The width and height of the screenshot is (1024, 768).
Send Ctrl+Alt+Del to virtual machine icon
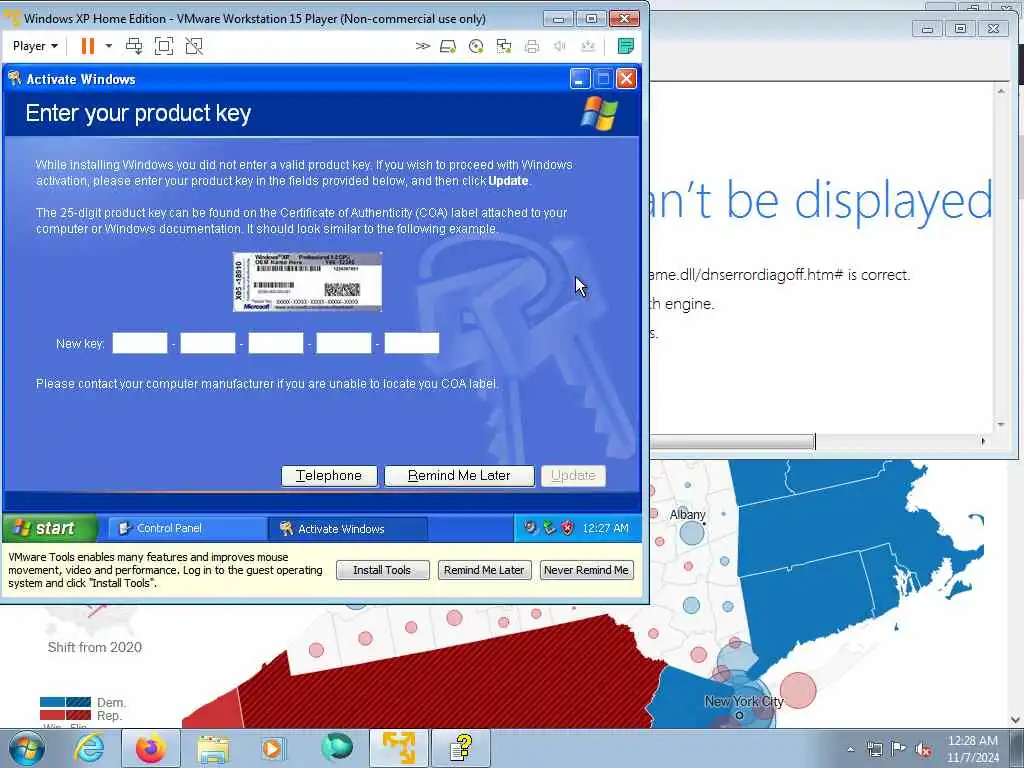pyautogui.click(x=134, y=46)
